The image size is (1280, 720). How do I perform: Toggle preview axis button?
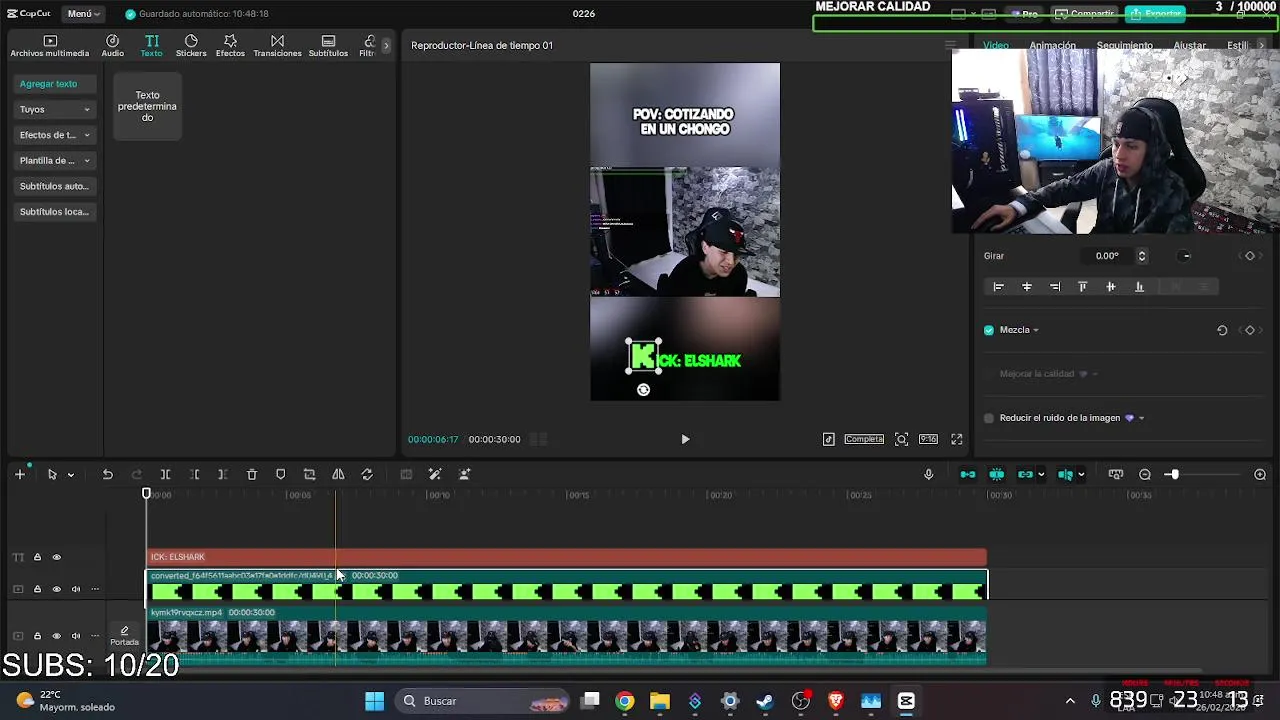tap(1065, 474)
